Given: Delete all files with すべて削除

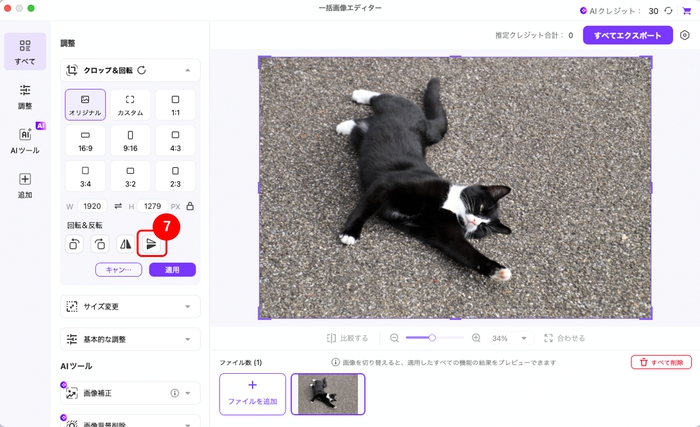Looking at the screenshot, I should pos(662,362).
